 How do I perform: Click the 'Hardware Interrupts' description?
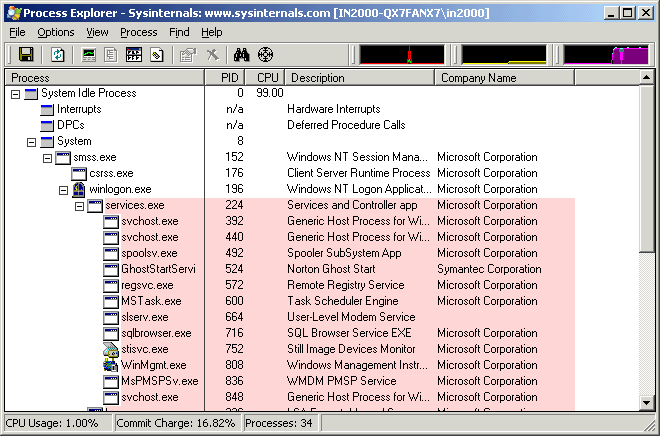tap(334, 109)
